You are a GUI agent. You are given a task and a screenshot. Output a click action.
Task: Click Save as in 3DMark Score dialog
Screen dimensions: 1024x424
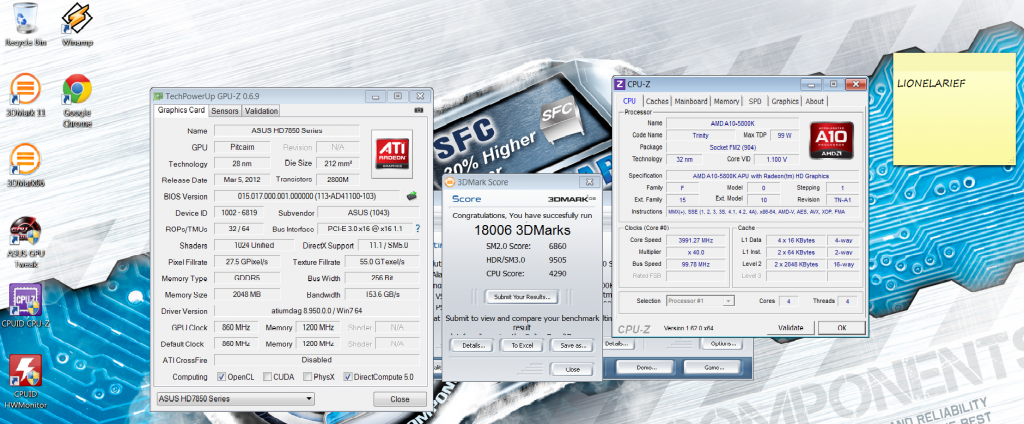point(571,345)
